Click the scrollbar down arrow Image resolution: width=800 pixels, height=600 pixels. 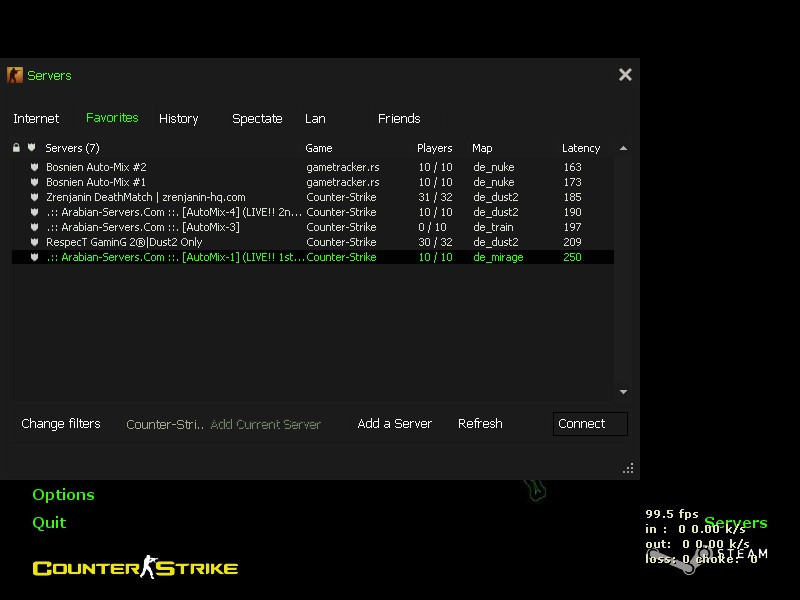(623, 391)
